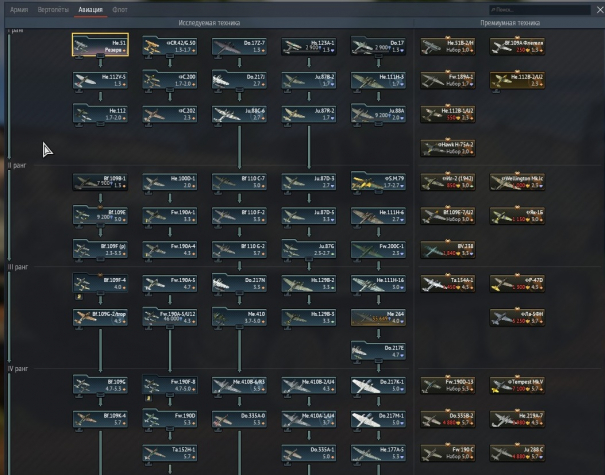This screenshot has width=605, height=475.
Task: Select the Hs 129B-2 attacker
Action: click(309, 283)
